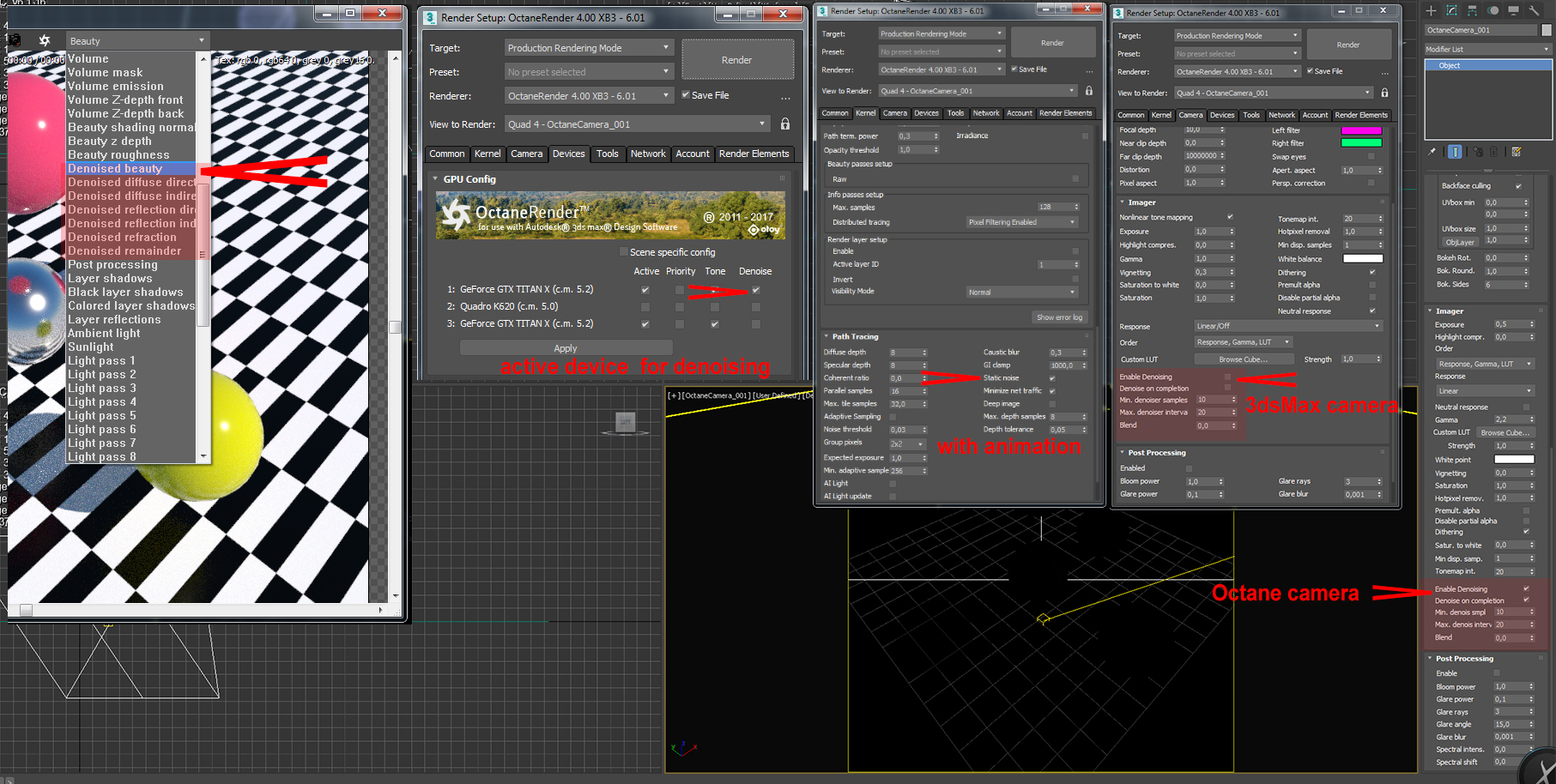Open Visibility Mode Normal dropdown
The height and width of the screenshot is (784, 1556).
1021,292
